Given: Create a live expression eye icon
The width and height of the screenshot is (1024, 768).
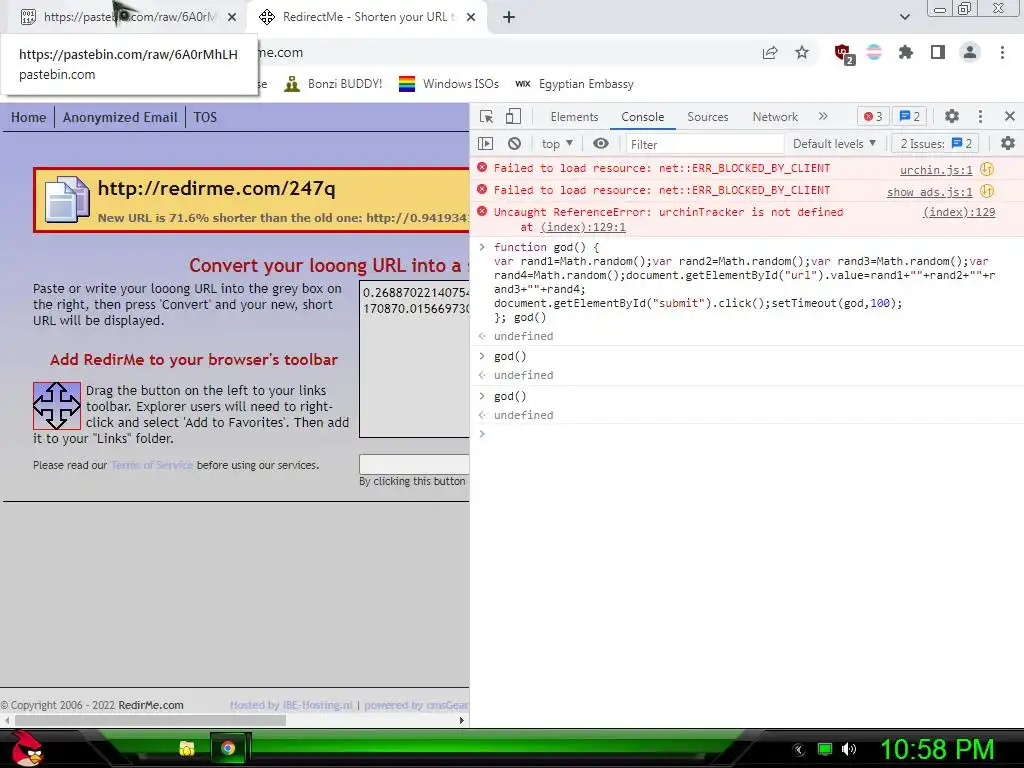Looking at the screenshot, I should (x=601, y=144).
